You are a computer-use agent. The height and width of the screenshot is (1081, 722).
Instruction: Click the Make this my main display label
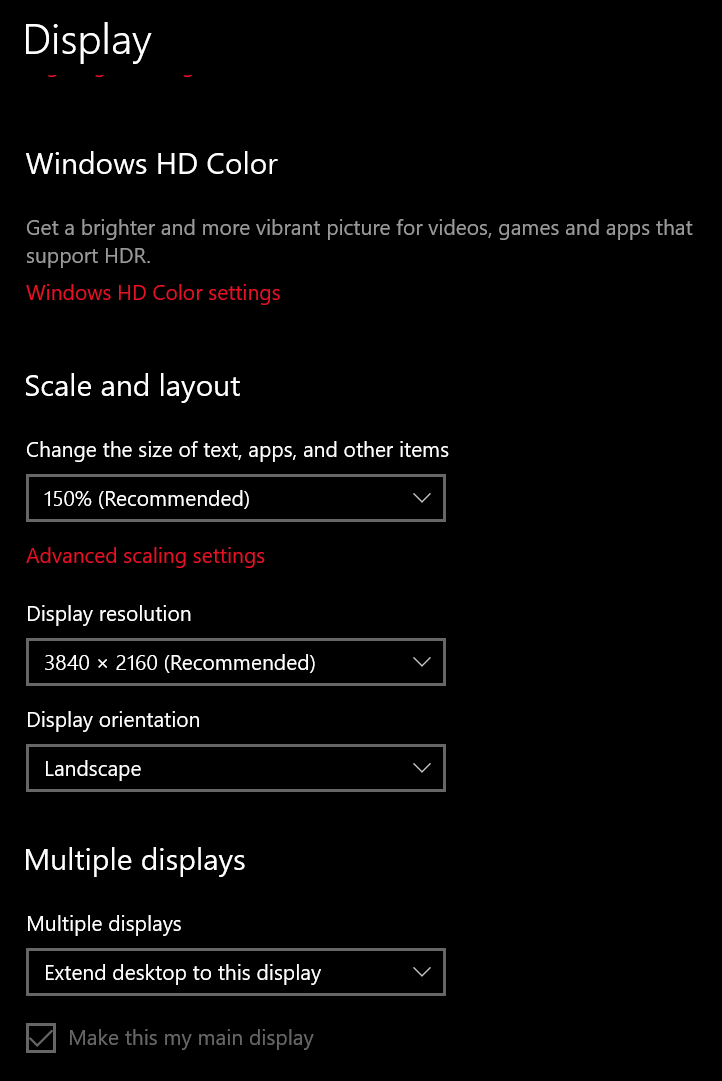pyautogui.click(x=191, y=1038)
